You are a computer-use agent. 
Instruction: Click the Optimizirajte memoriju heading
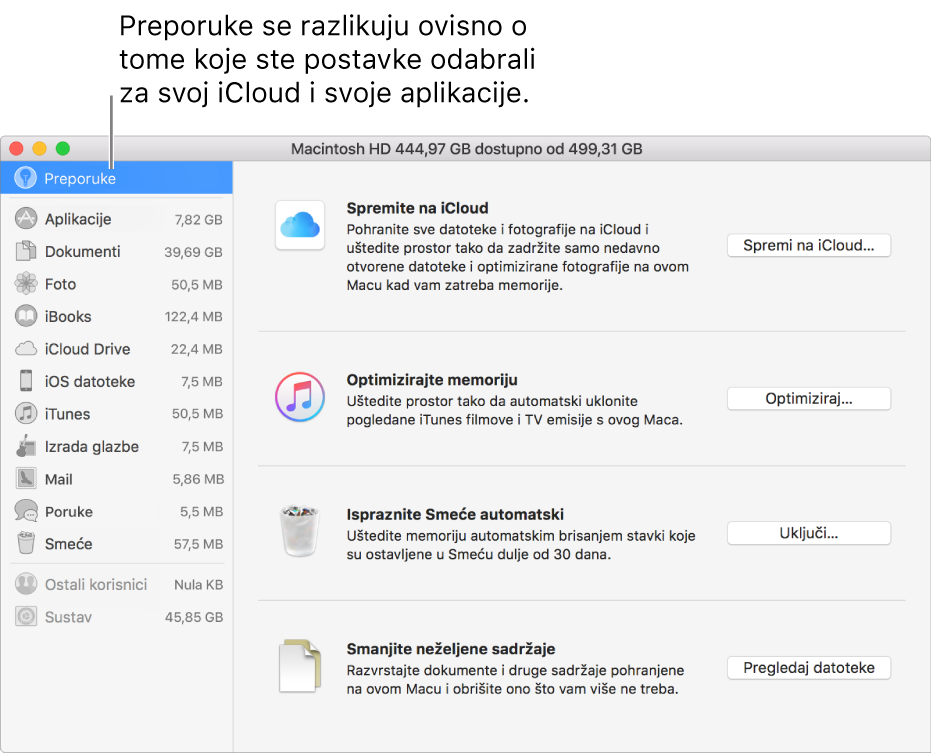click(x=432, y=379)
